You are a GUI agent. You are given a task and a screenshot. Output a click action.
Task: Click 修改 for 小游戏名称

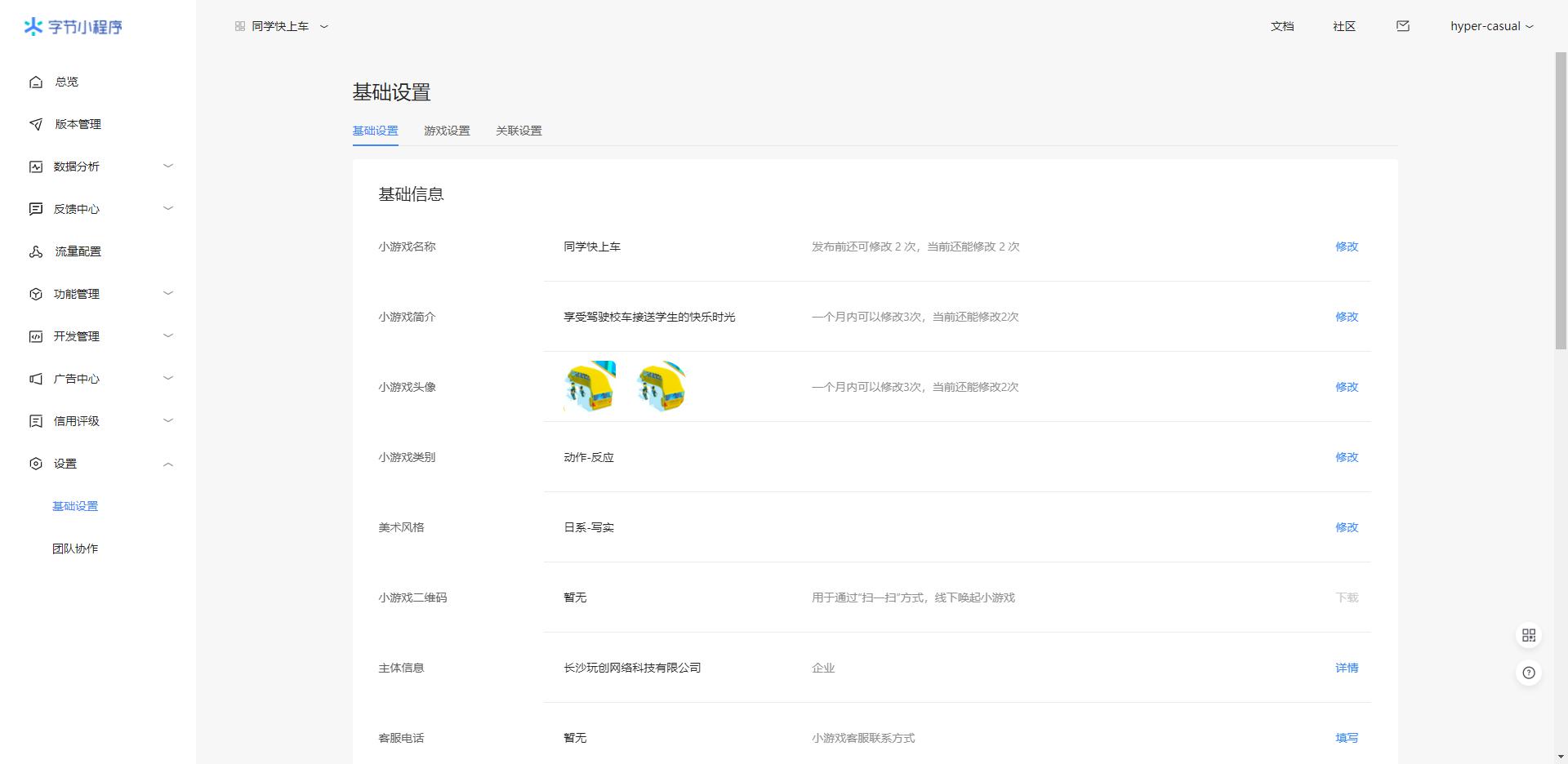click(x=1346, y=247)
